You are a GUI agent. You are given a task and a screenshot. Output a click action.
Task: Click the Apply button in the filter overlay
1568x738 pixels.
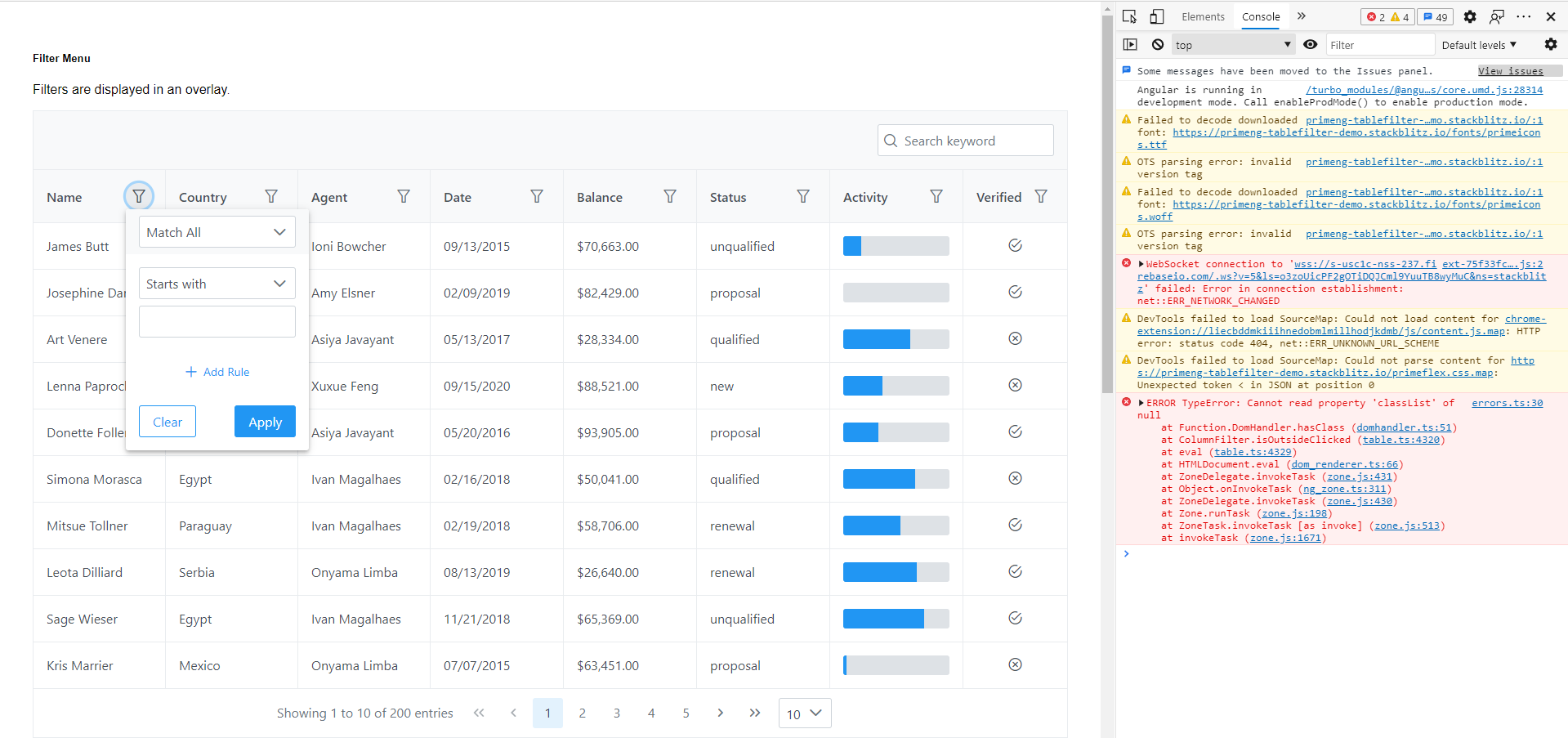tap(265, 422)
